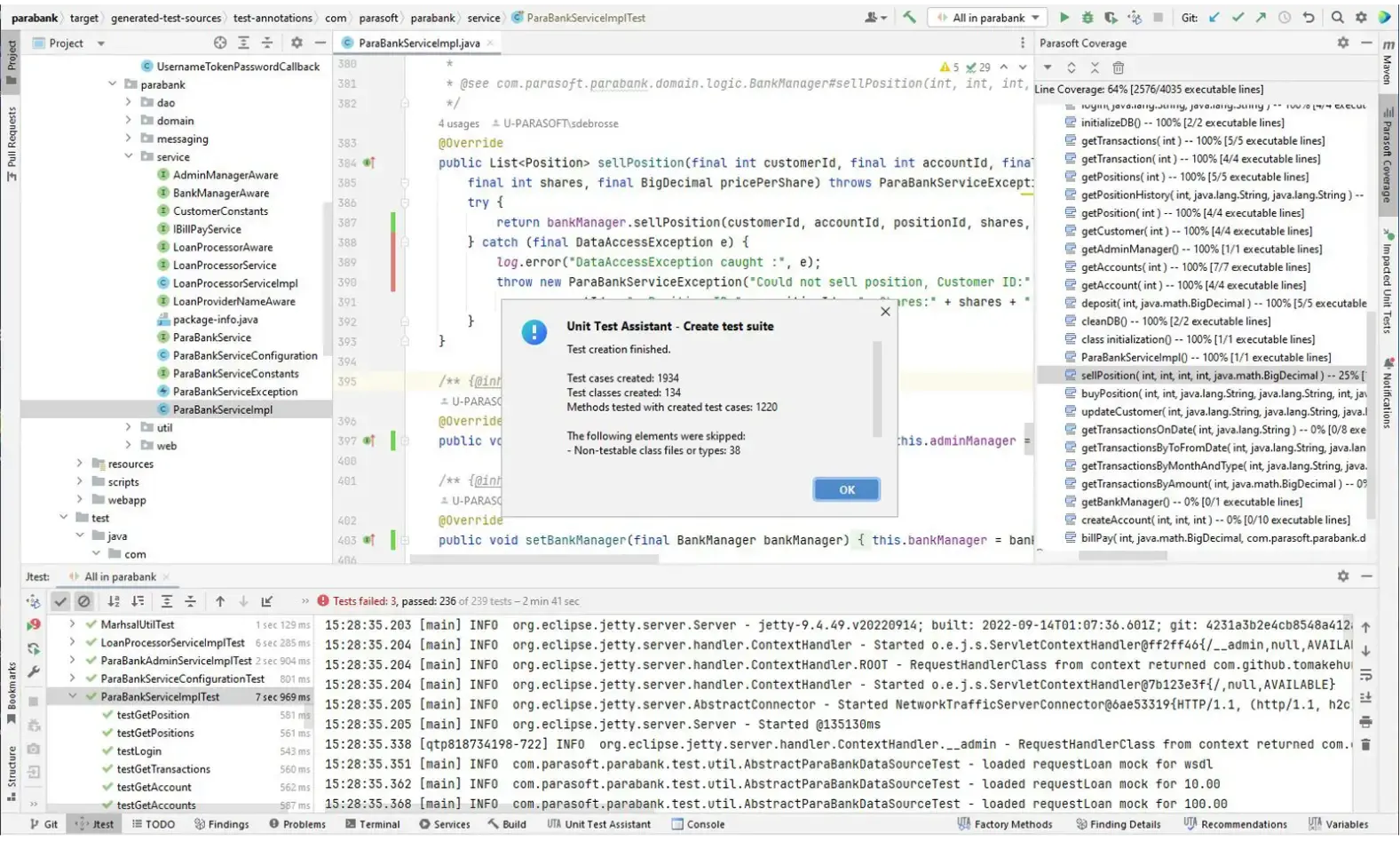This screenshot has width=1400, height=841.
Task: Start debugging with the bug icon
Action: pos(1088,18)
